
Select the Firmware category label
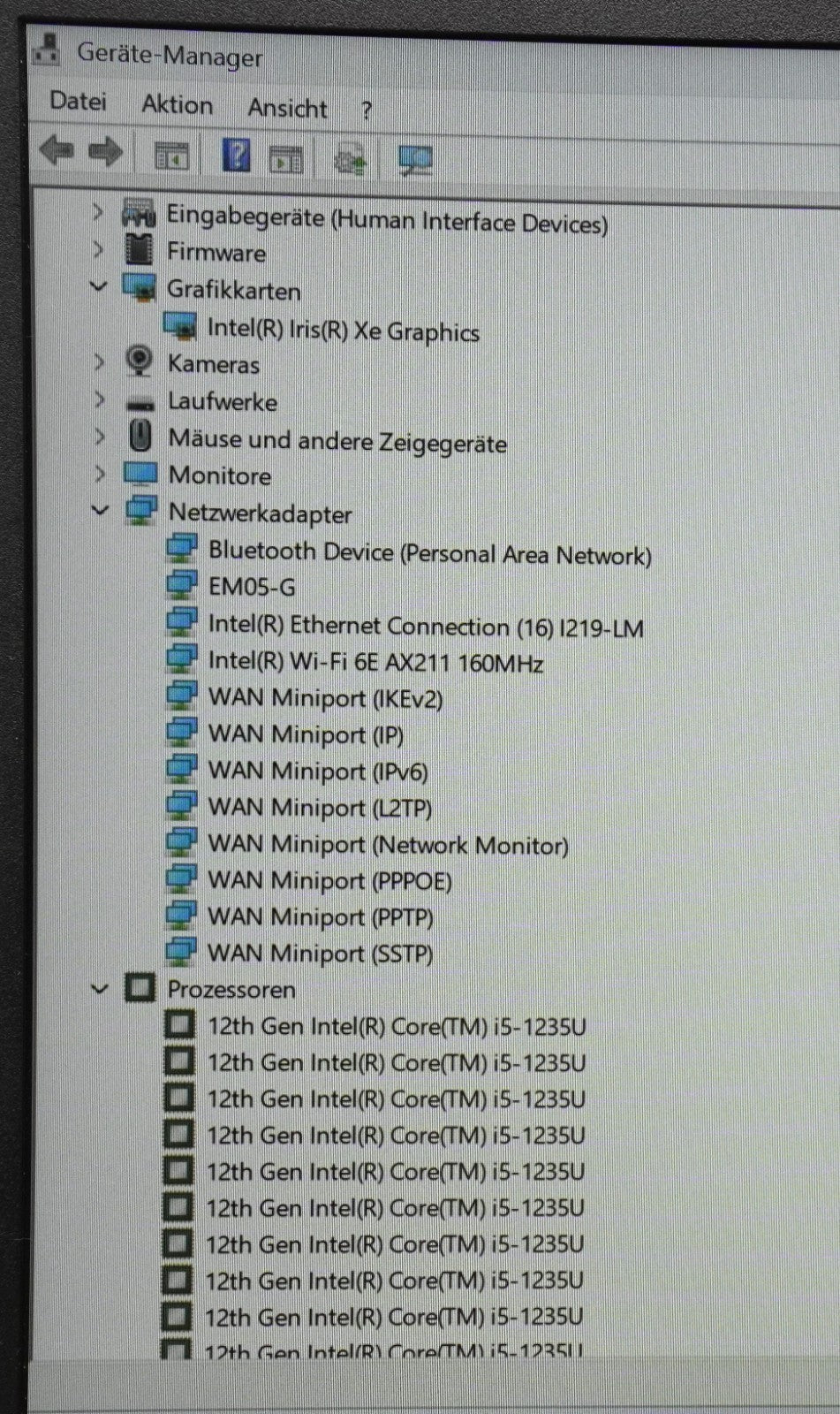coord(216,252)
